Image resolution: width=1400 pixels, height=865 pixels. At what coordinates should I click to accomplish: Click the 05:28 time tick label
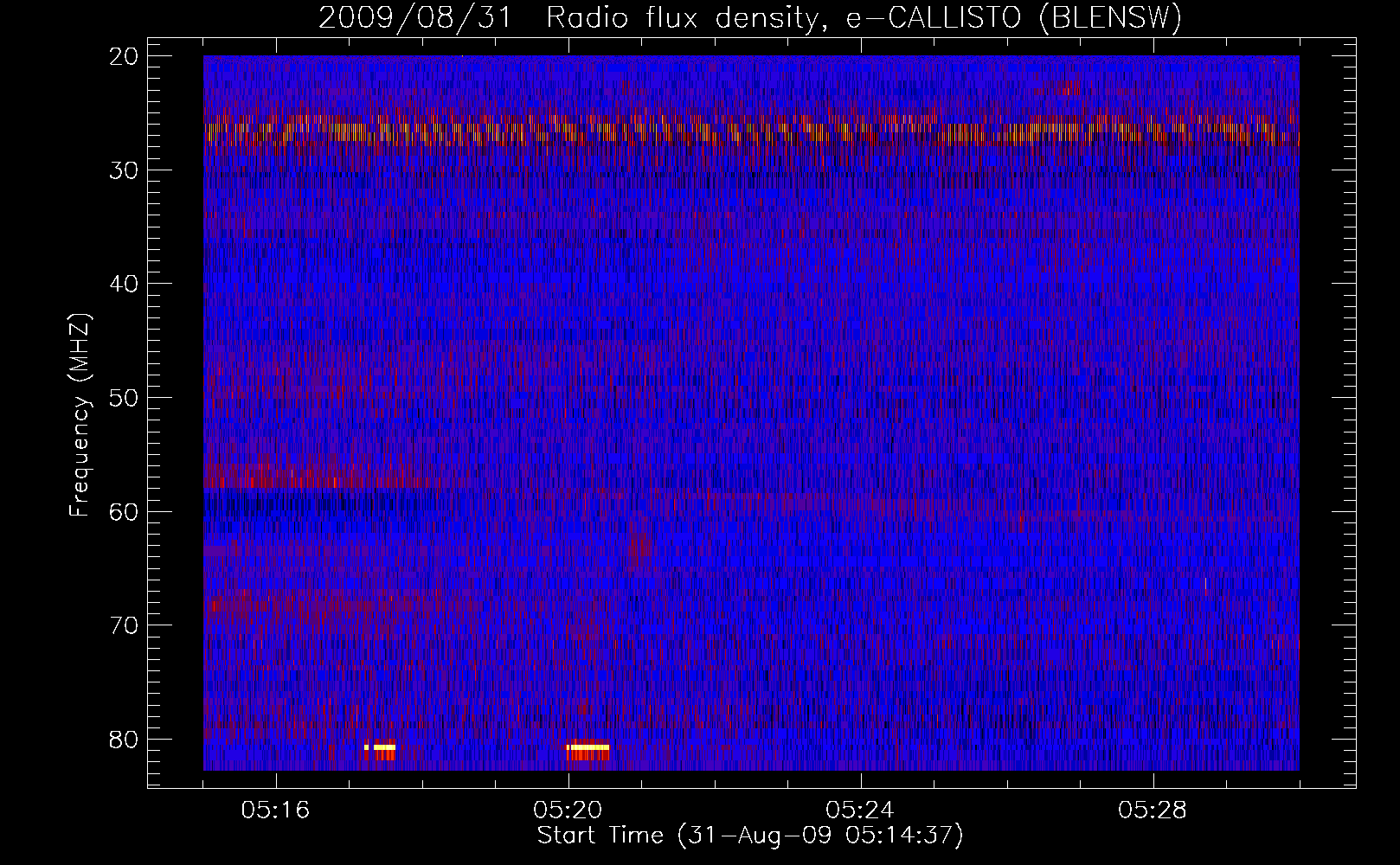(x=1153, y=811)
